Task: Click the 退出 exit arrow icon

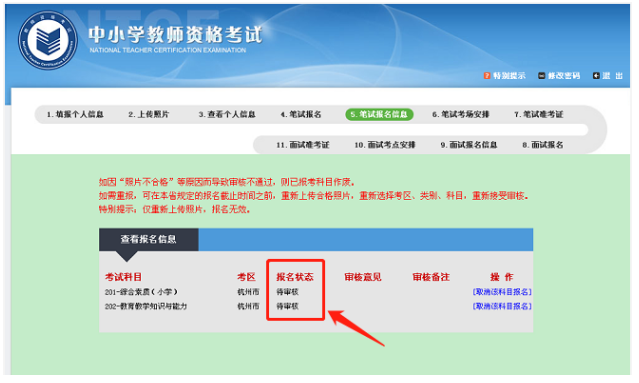Action: point(596,76)
